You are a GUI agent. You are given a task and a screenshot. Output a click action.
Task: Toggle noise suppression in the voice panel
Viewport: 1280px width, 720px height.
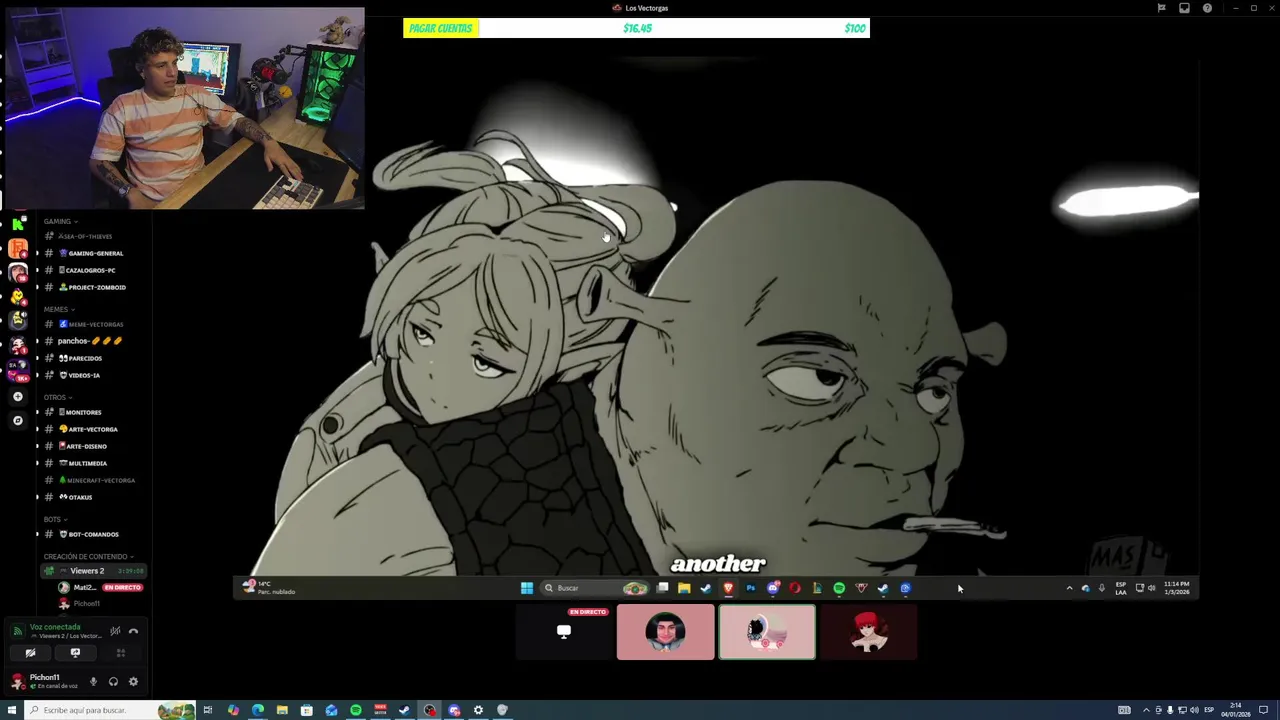click(x=115, y=631)
